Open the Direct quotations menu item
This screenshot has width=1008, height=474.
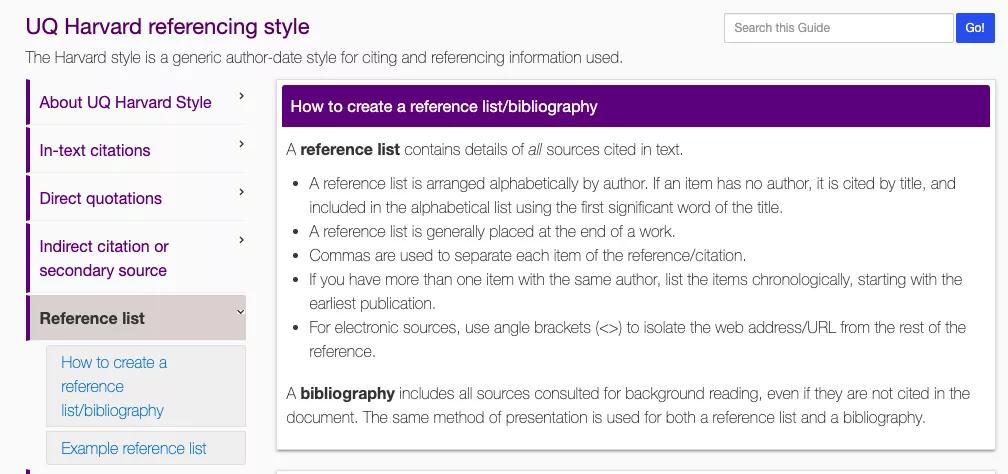(x=100, y=198)
